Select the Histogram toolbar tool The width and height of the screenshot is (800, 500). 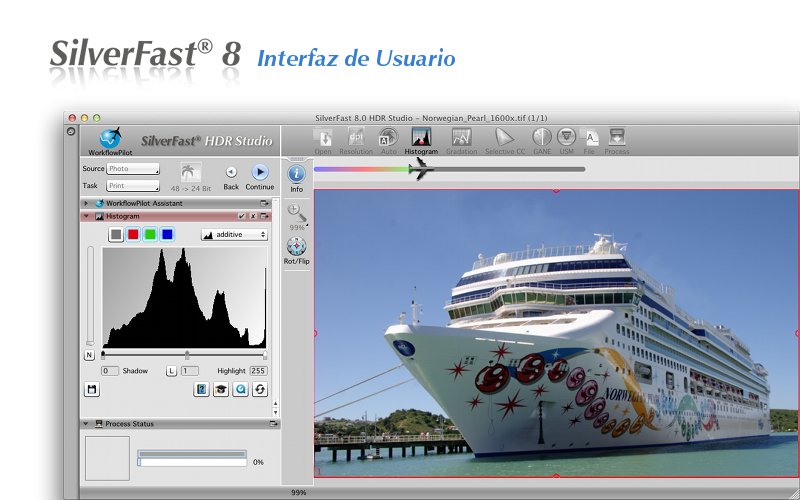pos(421,137)
